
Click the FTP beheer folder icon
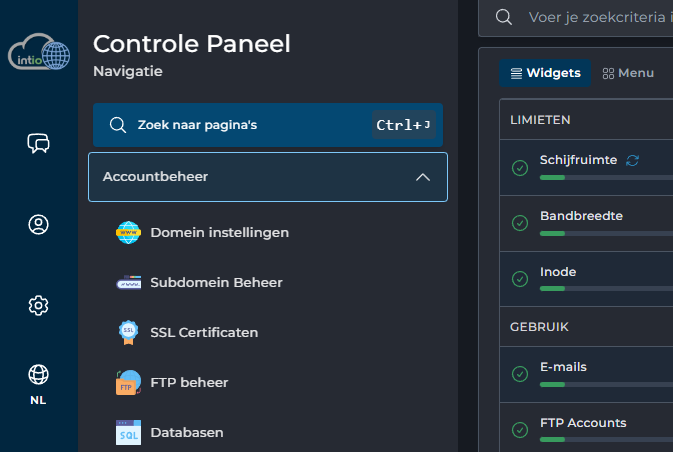click(129, 383)
